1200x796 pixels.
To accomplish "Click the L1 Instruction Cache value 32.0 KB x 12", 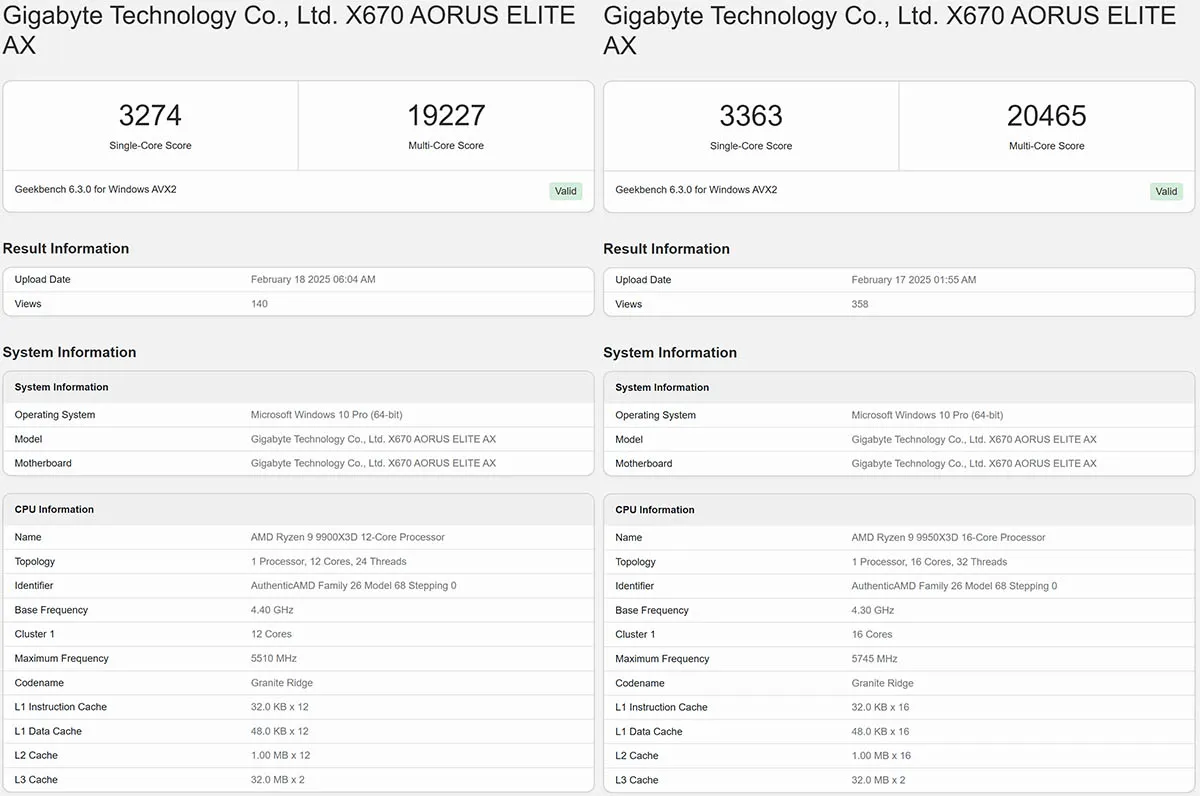I will (280, 707).
